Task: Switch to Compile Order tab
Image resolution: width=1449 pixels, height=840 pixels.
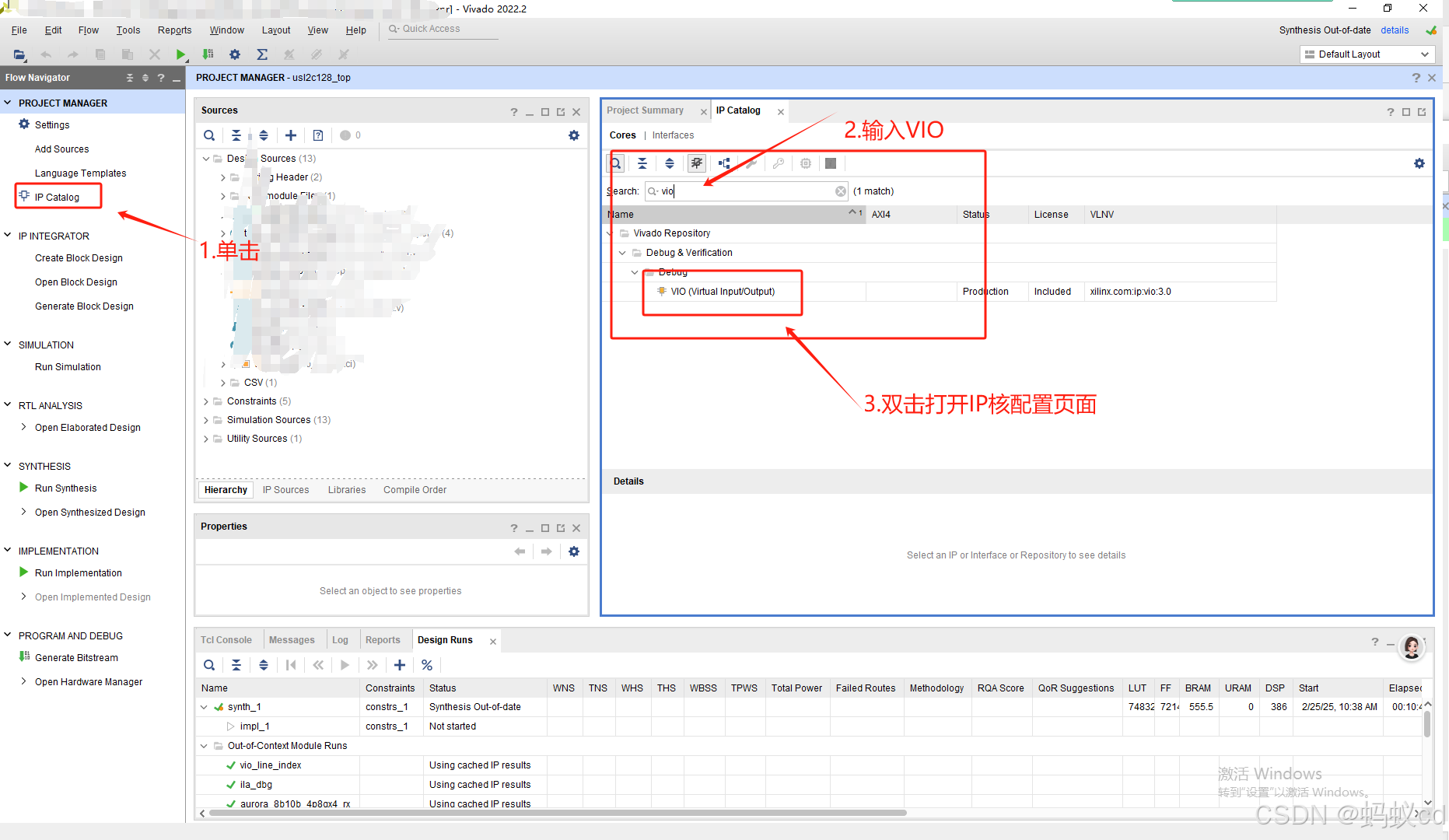Action: tap(415, 490)
